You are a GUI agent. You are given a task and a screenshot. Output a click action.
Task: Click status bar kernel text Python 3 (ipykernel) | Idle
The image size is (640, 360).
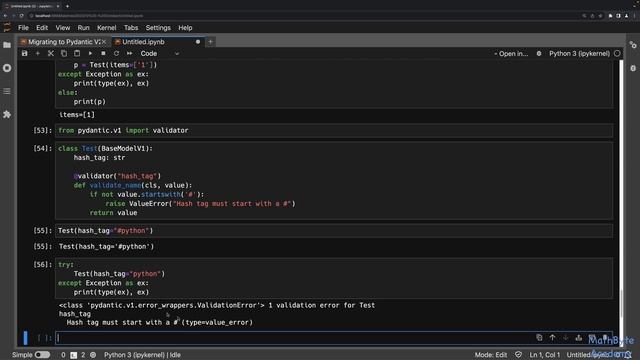(142, 355)
